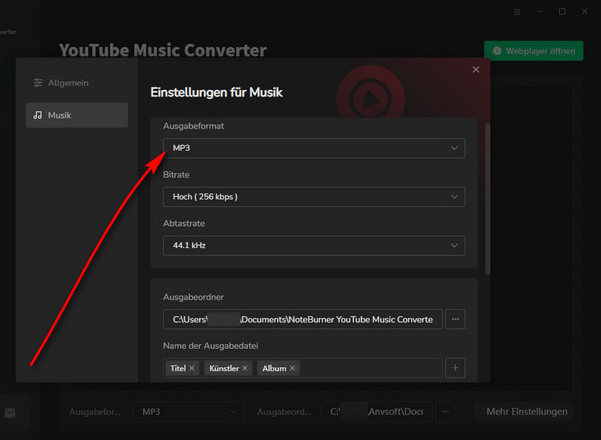Viewport: 601px width, 440px height.
Task: Click the Abtastrate label
Action: click(x=184, y=223)
